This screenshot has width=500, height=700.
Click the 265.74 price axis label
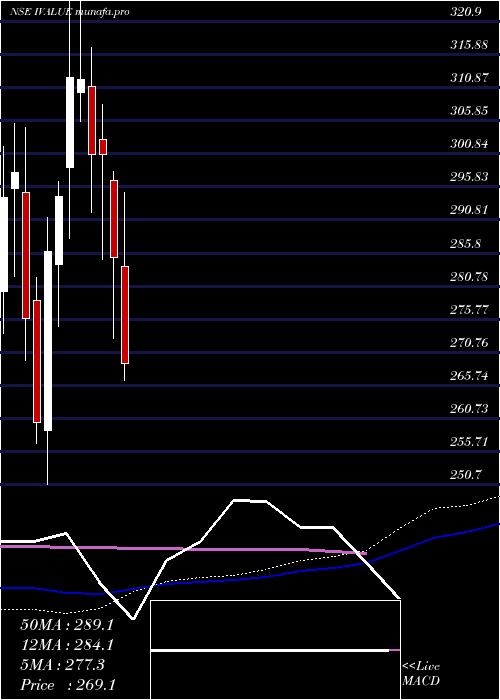tap(469, 376)
